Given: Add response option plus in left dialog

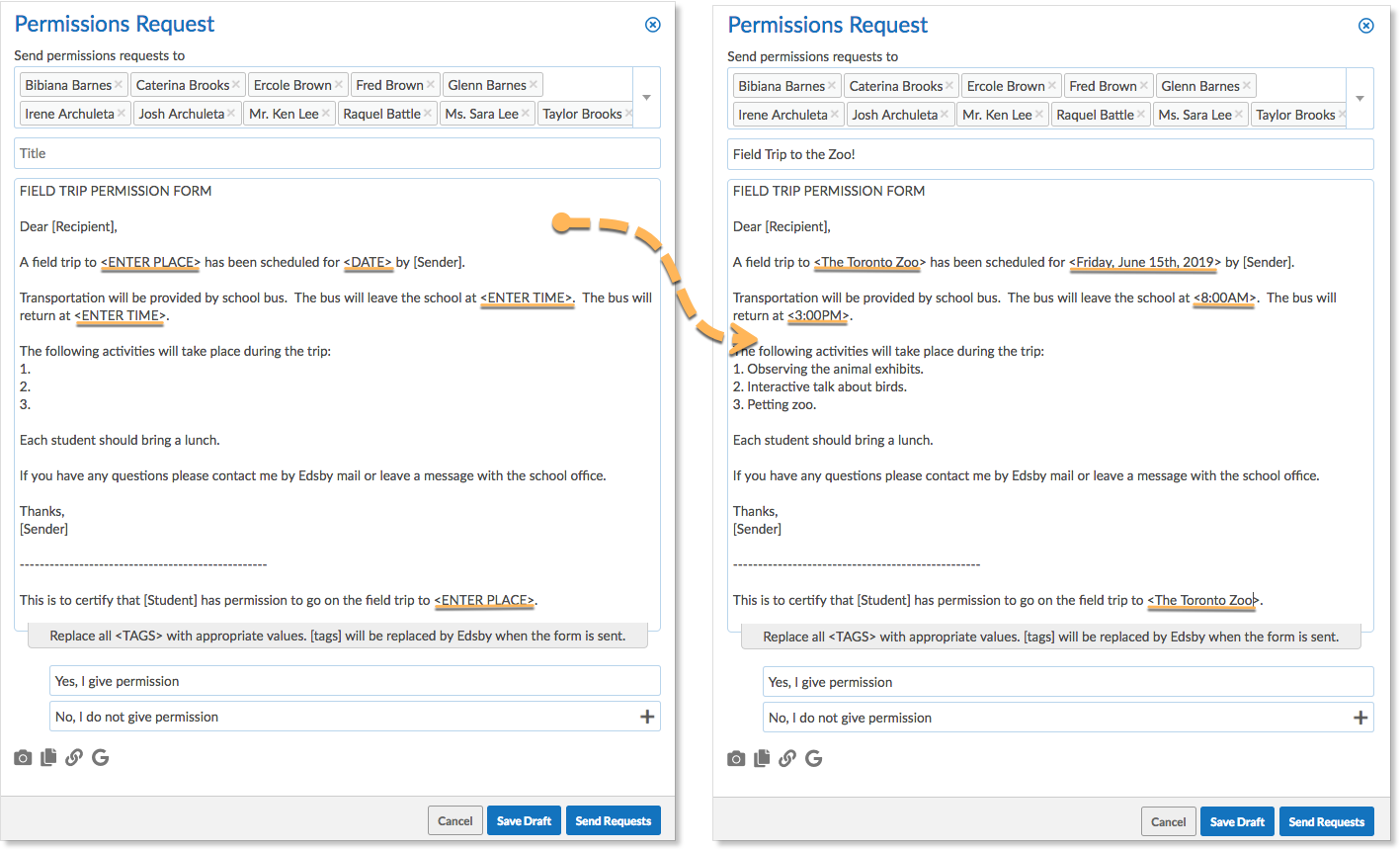Looking at the screenshot, I should (x=647, y=717).
